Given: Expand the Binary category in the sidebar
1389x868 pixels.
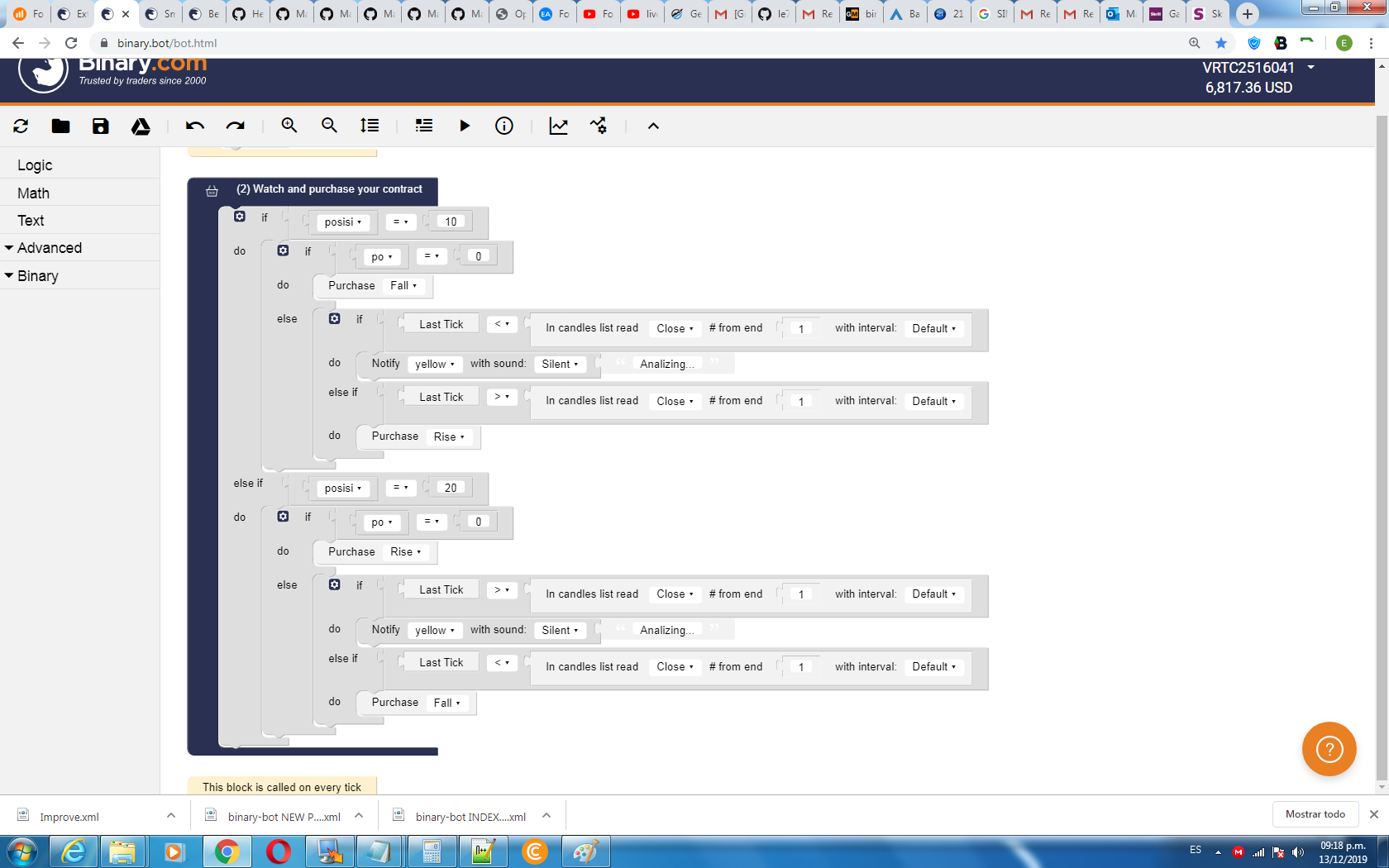Looking at the screenshot, I should coord(37,275).
